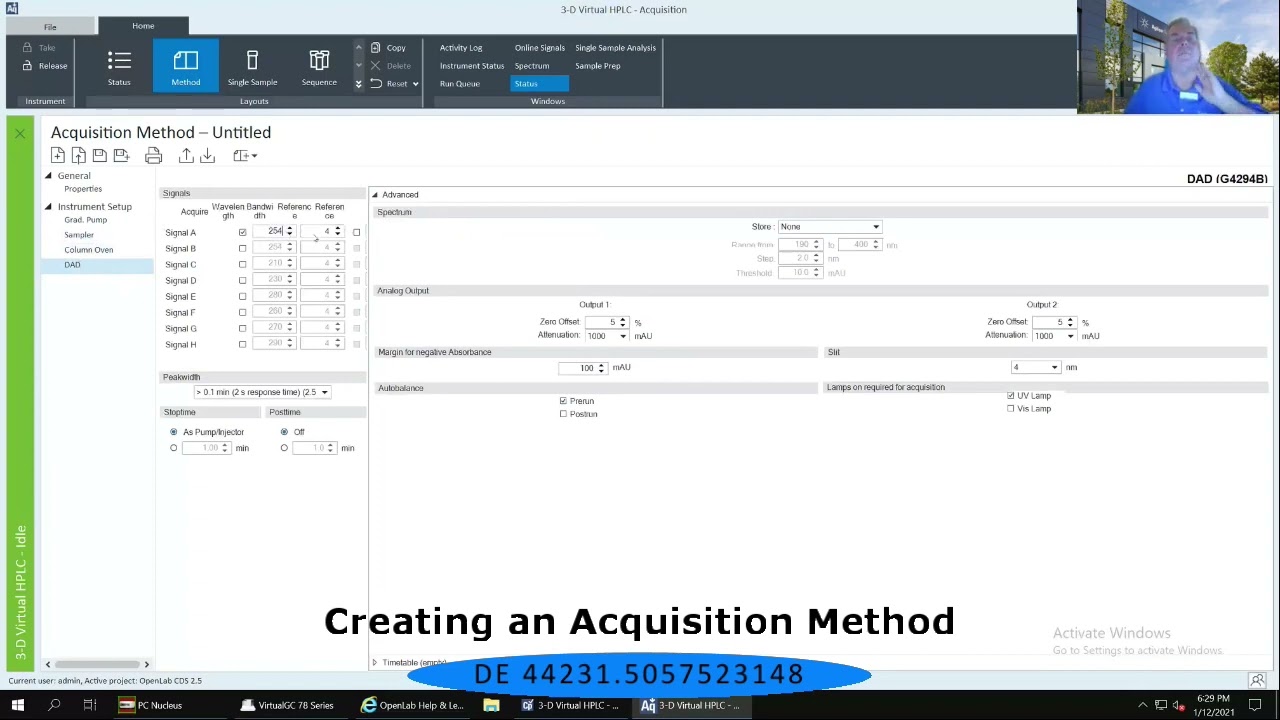
Task: Open Windows search on taskbar
Action: click(x=54, y=706)
